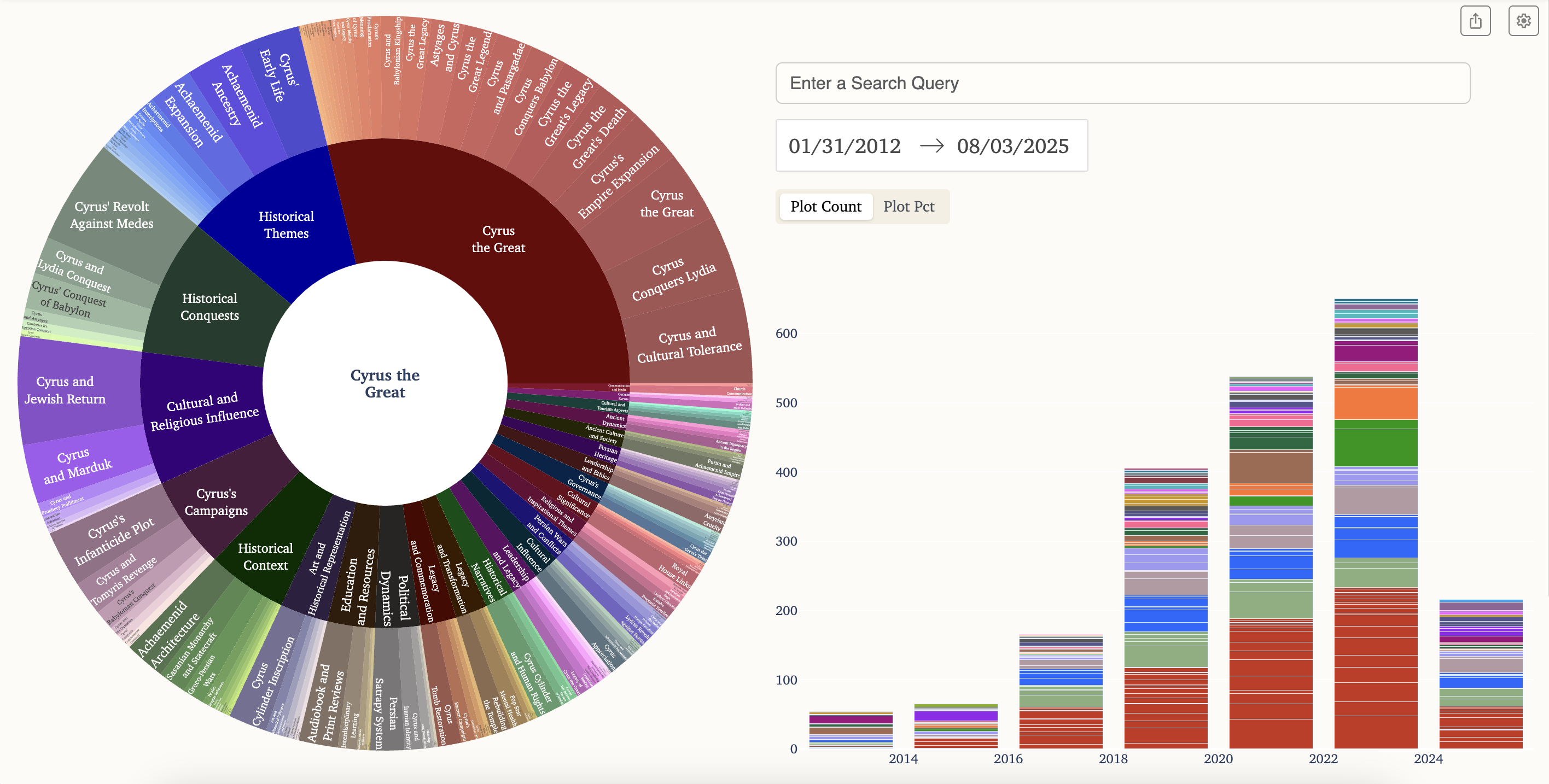
Task: Expand the Historical Themes sunburst segment
Action: [286, 224]
